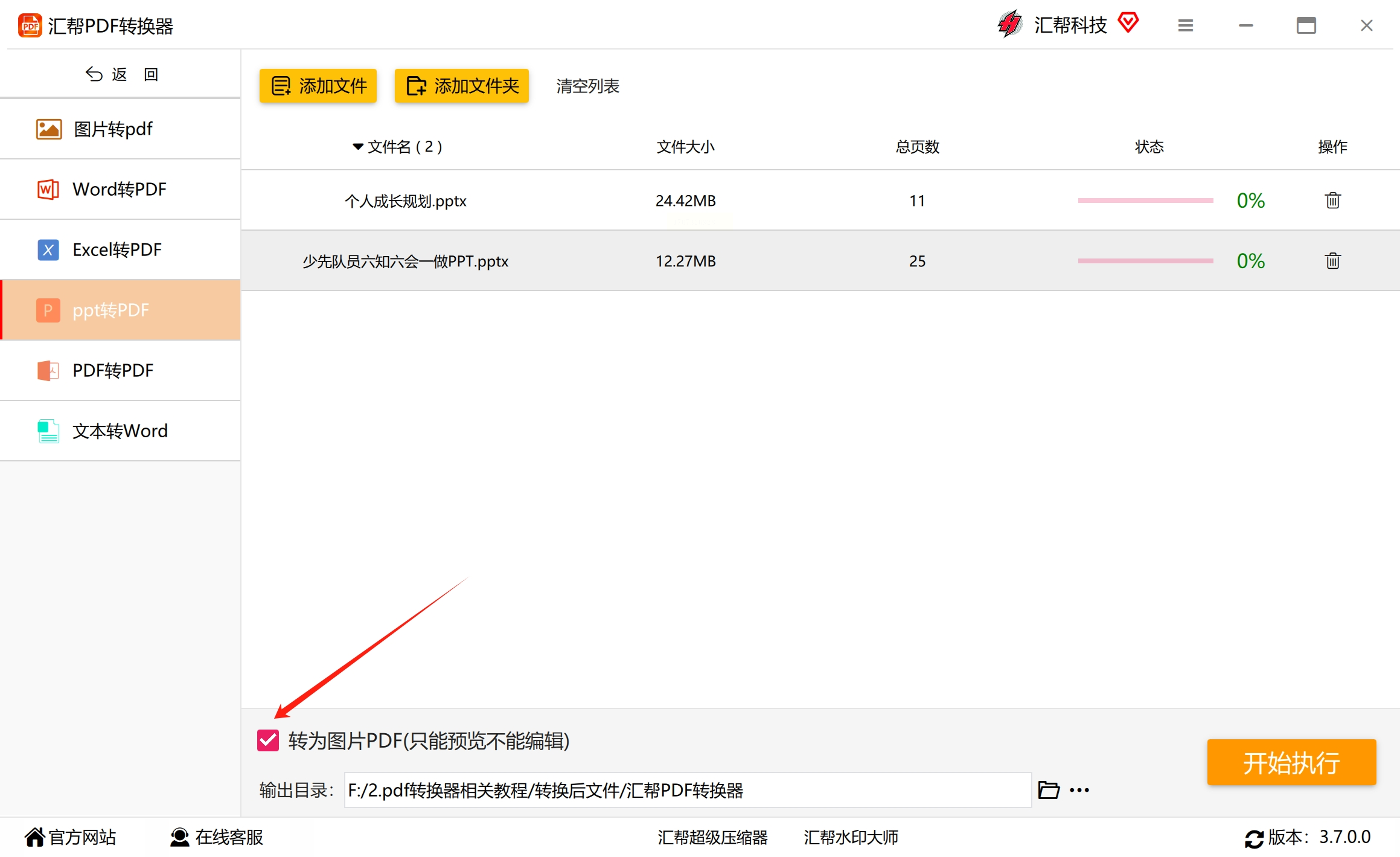The width and height of the screenshot is (1400, 857).
Task: Click the version refresh update icon
Action: (1254, 838)
